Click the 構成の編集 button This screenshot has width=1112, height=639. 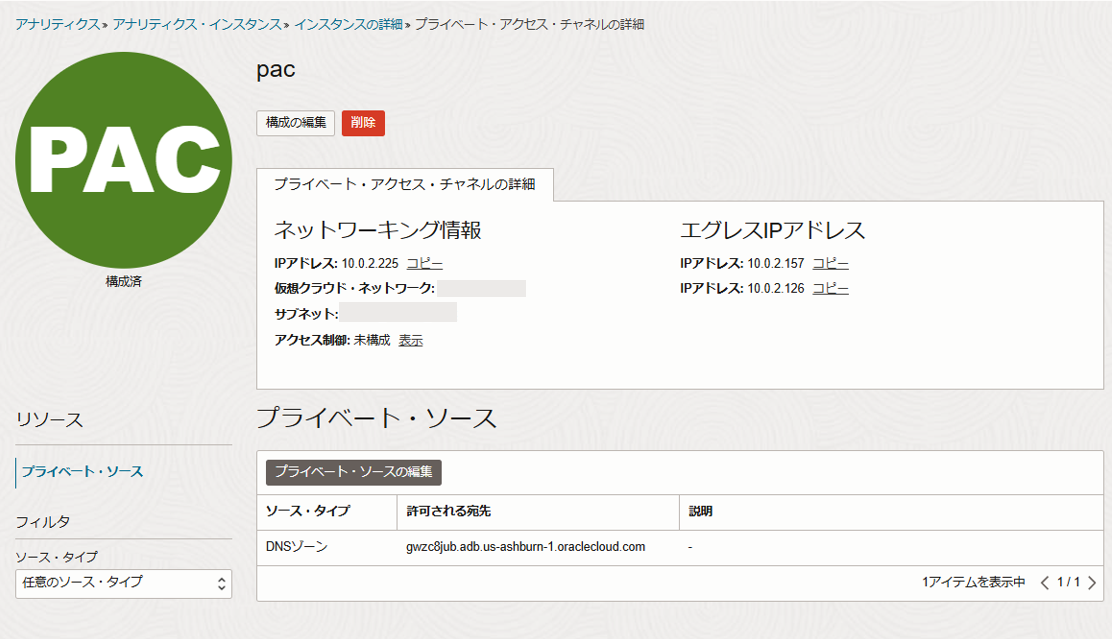[296, 123]
